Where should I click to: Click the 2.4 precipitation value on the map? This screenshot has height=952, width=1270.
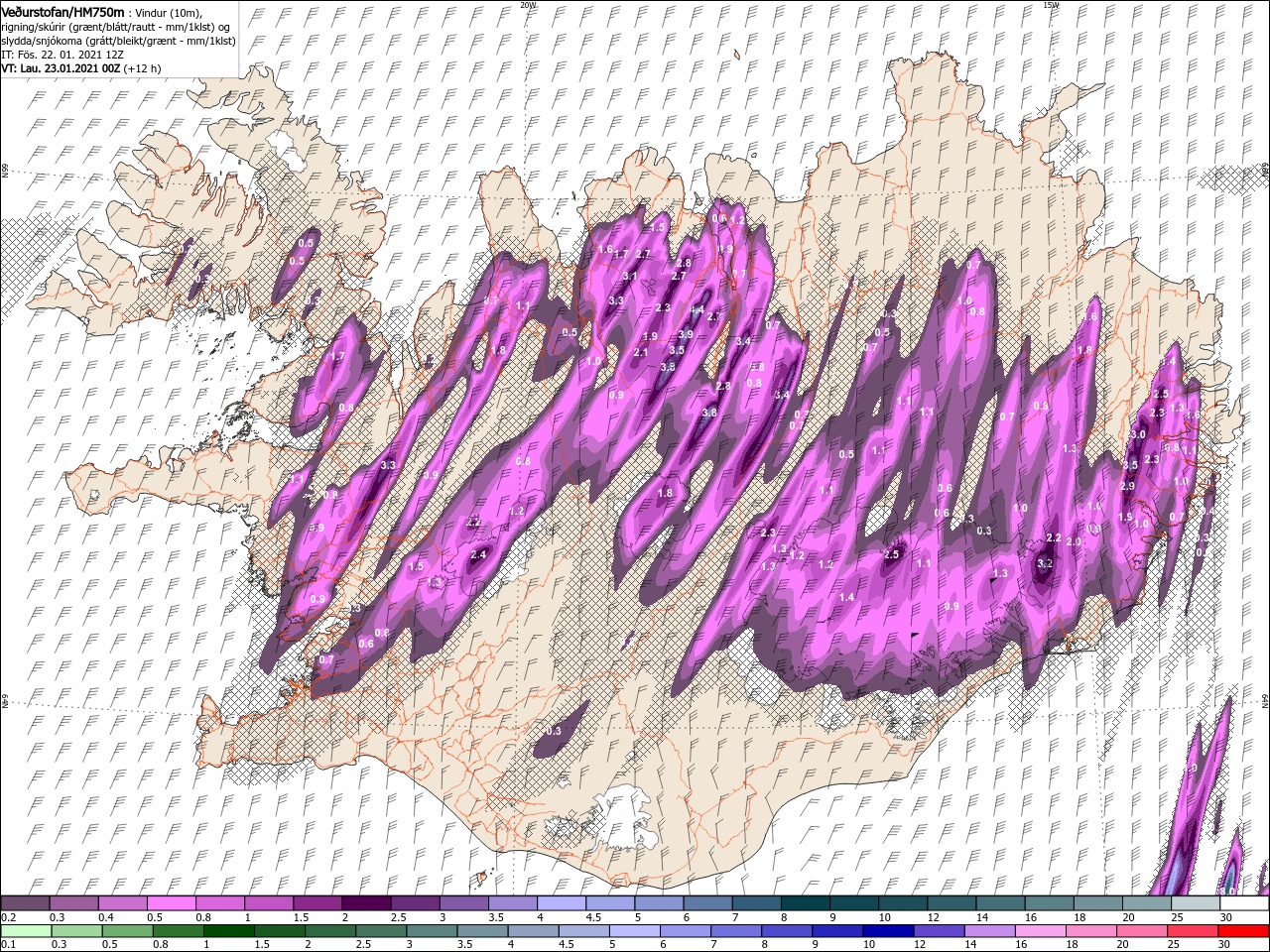click(x=478, y=554)
